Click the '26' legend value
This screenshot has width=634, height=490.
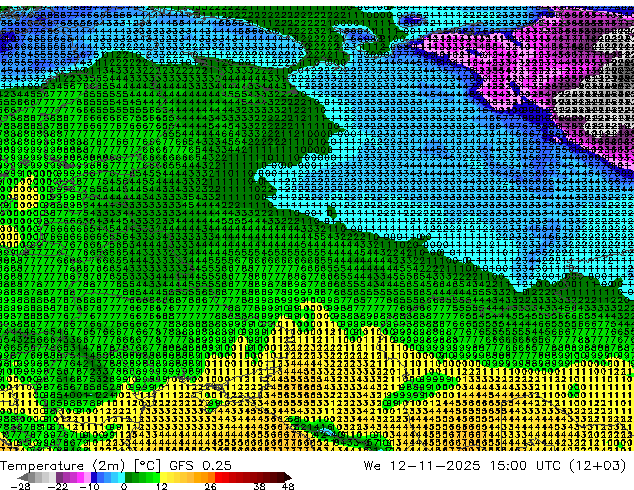click(x=210, y=486)
